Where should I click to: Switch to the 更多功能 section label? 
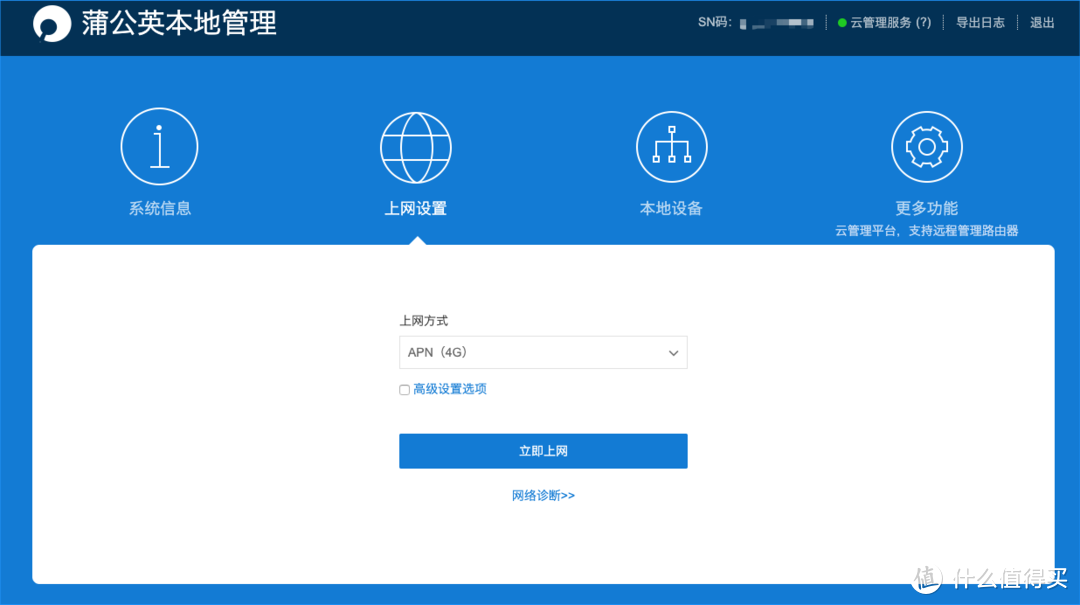point(927,208)
